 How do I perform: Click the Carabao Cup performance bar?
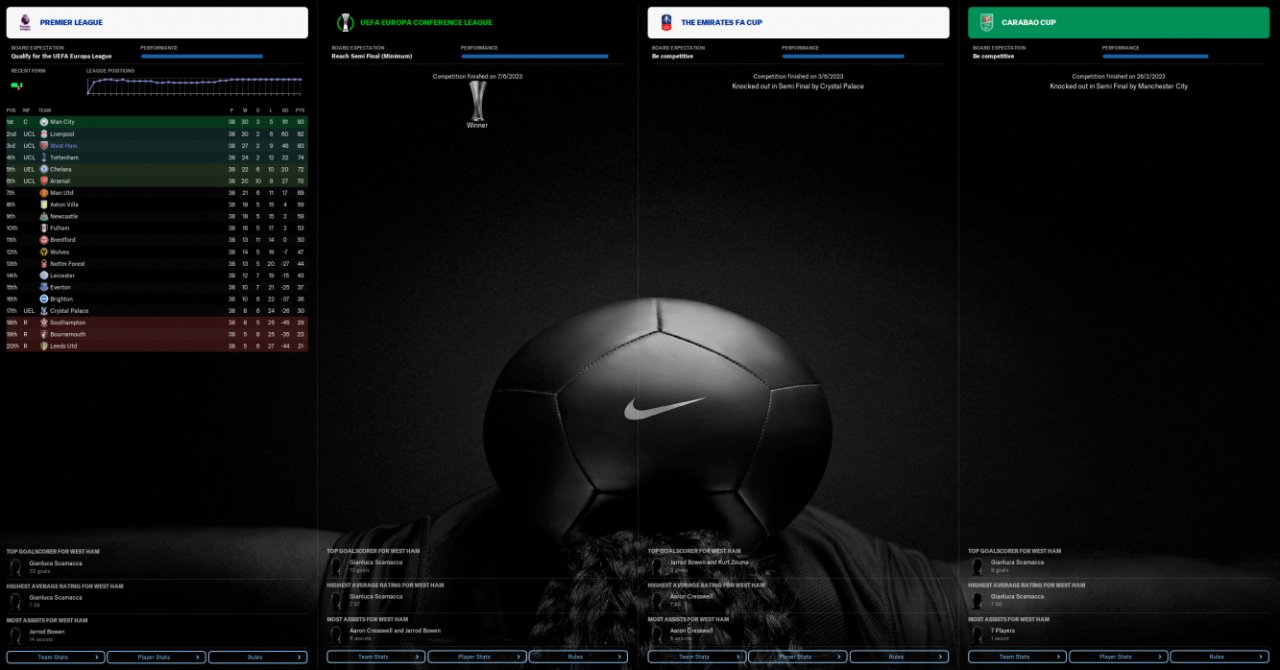tap(1155, 57)
